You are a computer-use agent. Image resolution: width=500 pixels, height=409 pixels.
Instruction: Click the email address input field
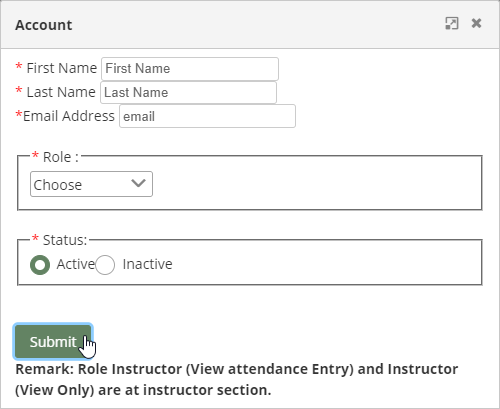point(207,116)
